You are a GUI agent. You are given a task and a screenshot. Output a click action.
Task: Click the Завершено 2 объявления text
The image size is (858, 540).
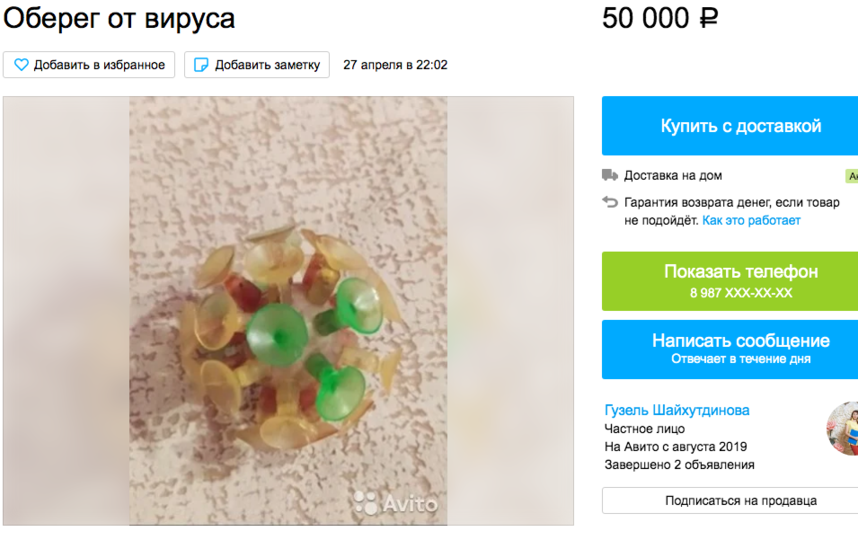(679, 464)
